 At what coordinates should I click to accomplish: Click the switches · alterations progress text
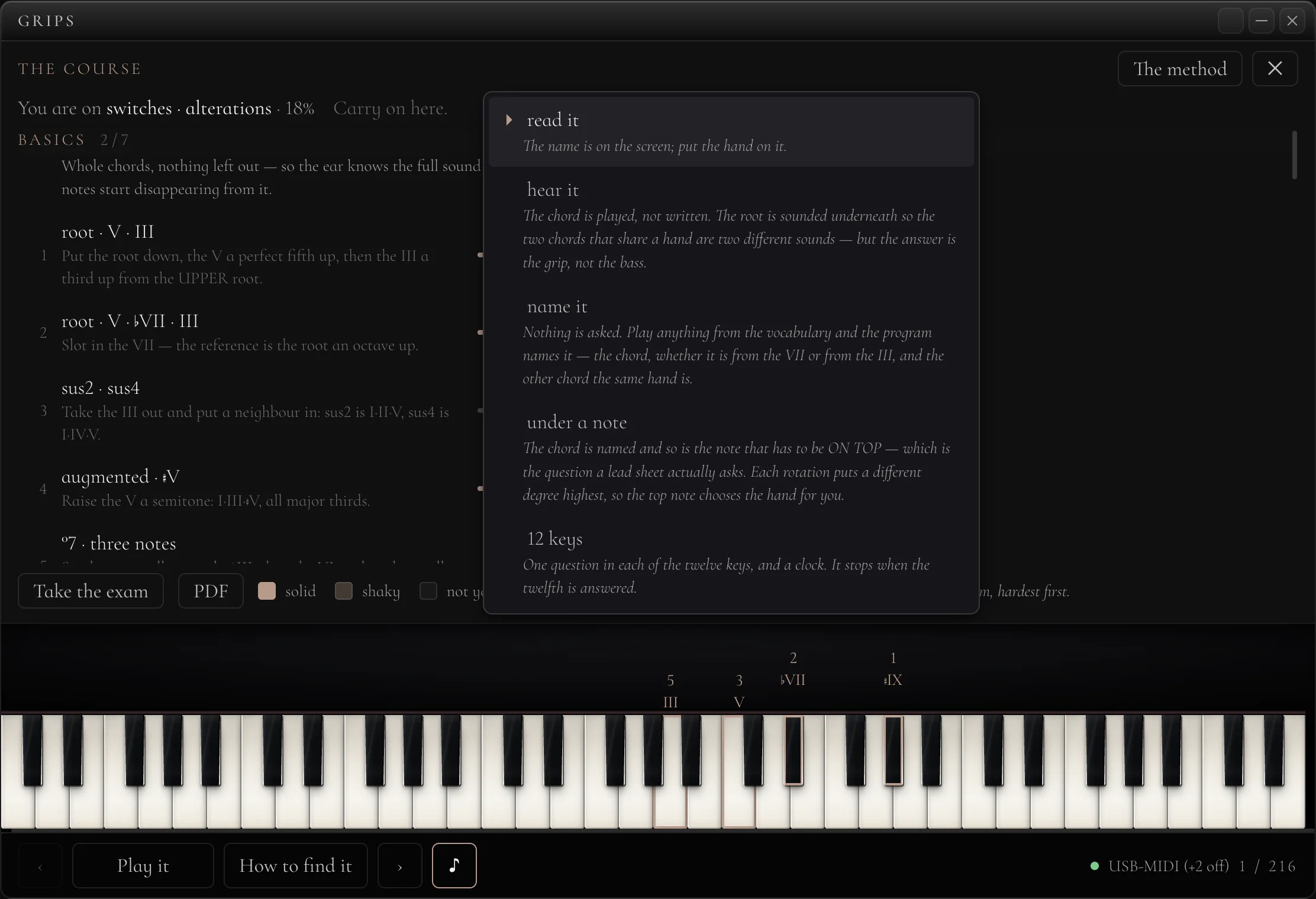[x=189, y=108]
